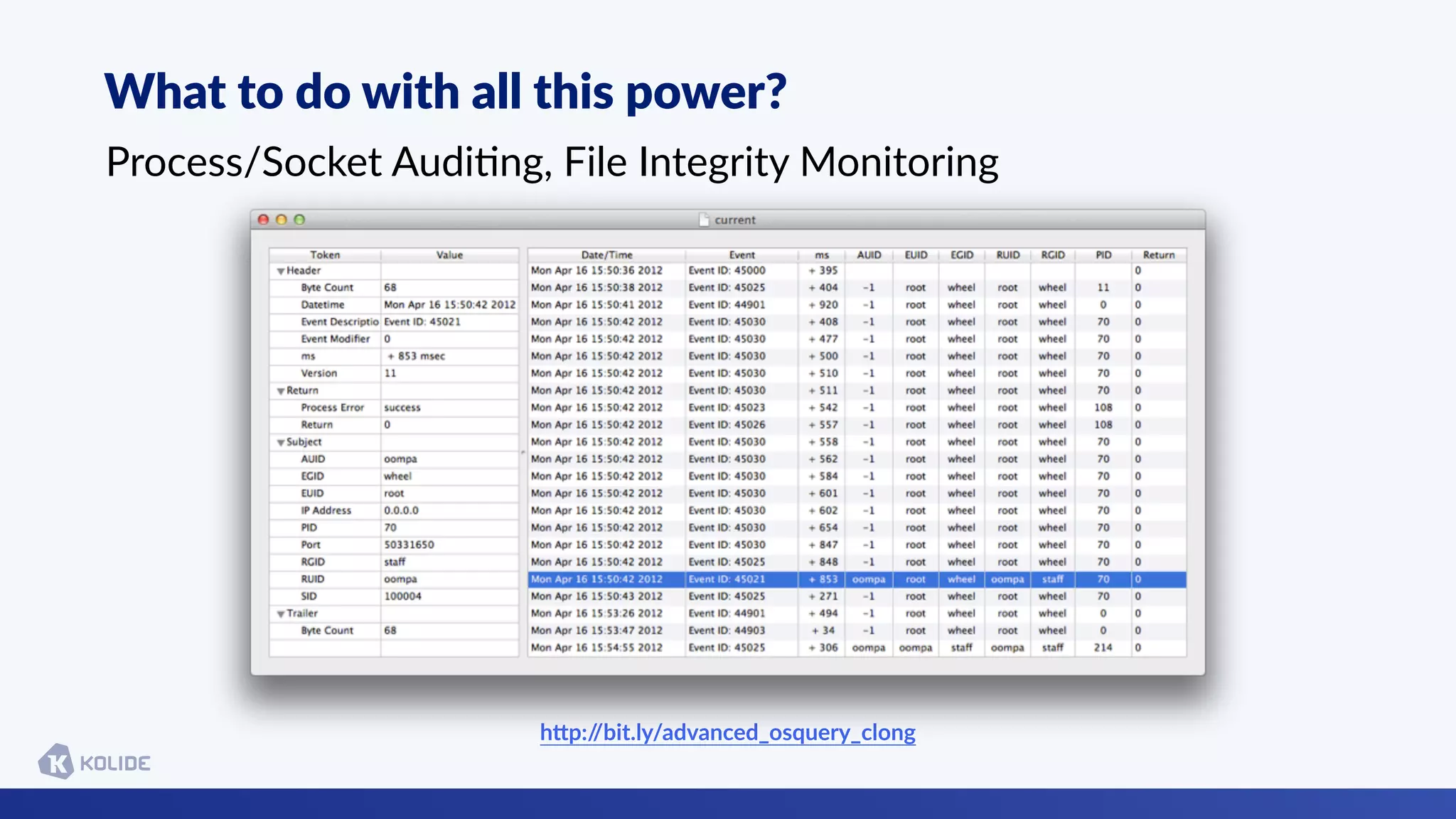Select the Event ID: 45021 highlighted row
This screenshot has width=1456, height=819.
coord(857,579)
